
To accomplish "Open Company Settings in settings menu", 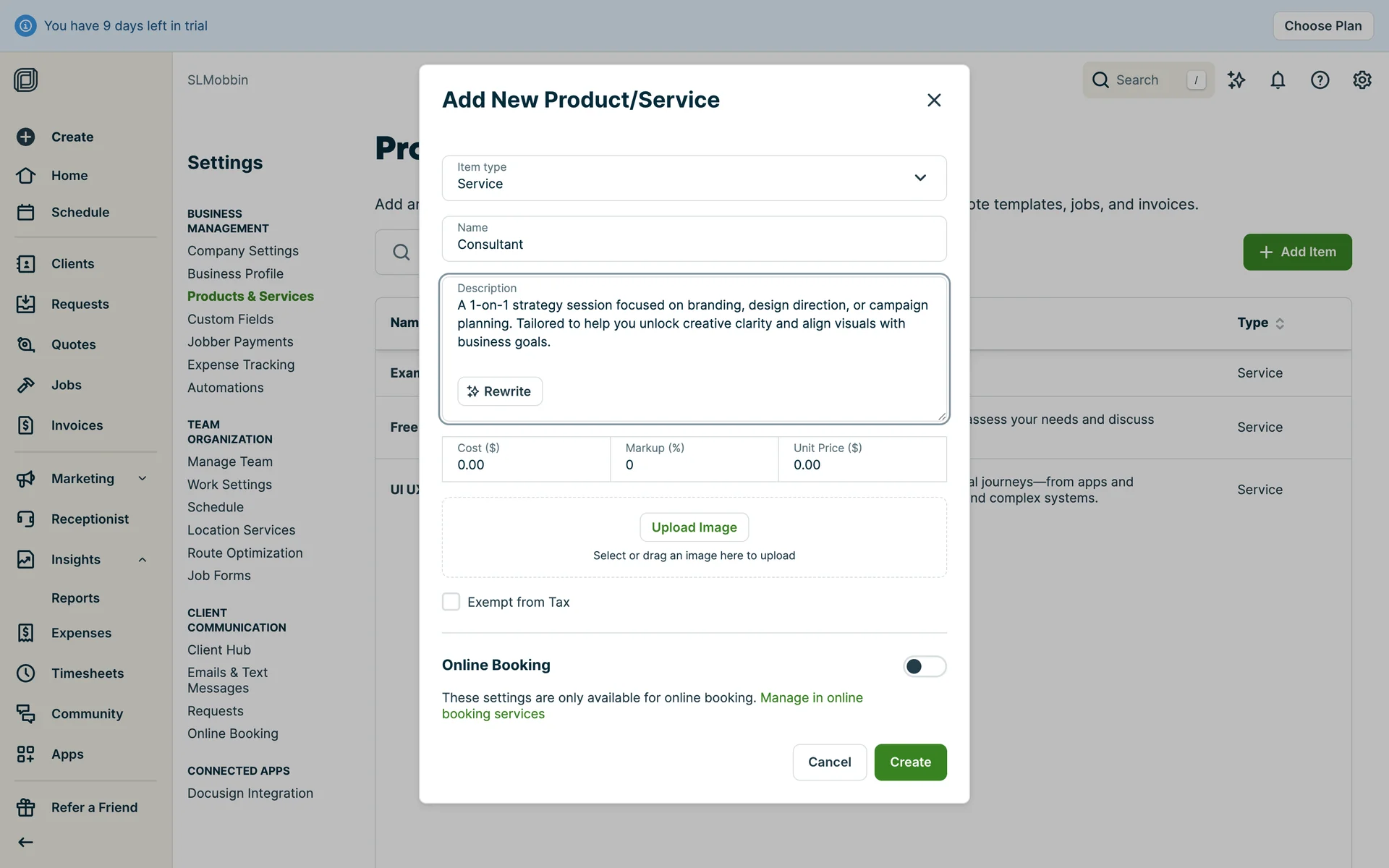I will [x=242, y=251].
